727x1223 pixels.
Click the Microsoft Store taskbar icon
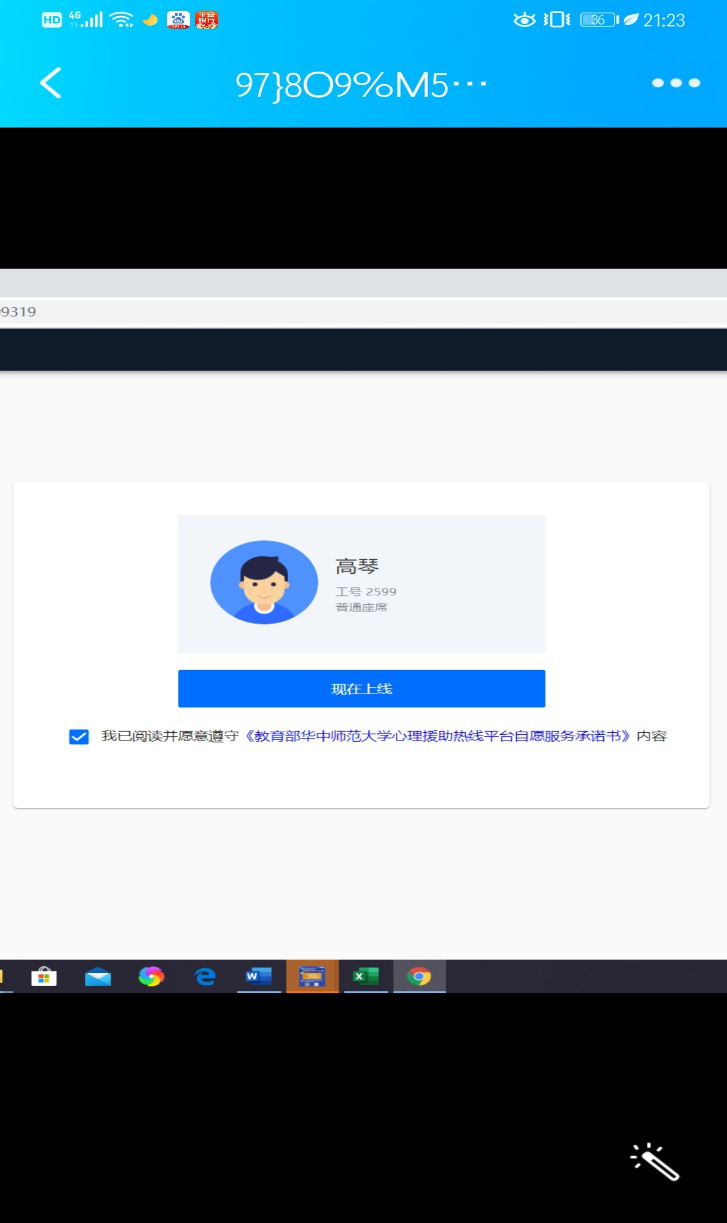click(44, 977)
